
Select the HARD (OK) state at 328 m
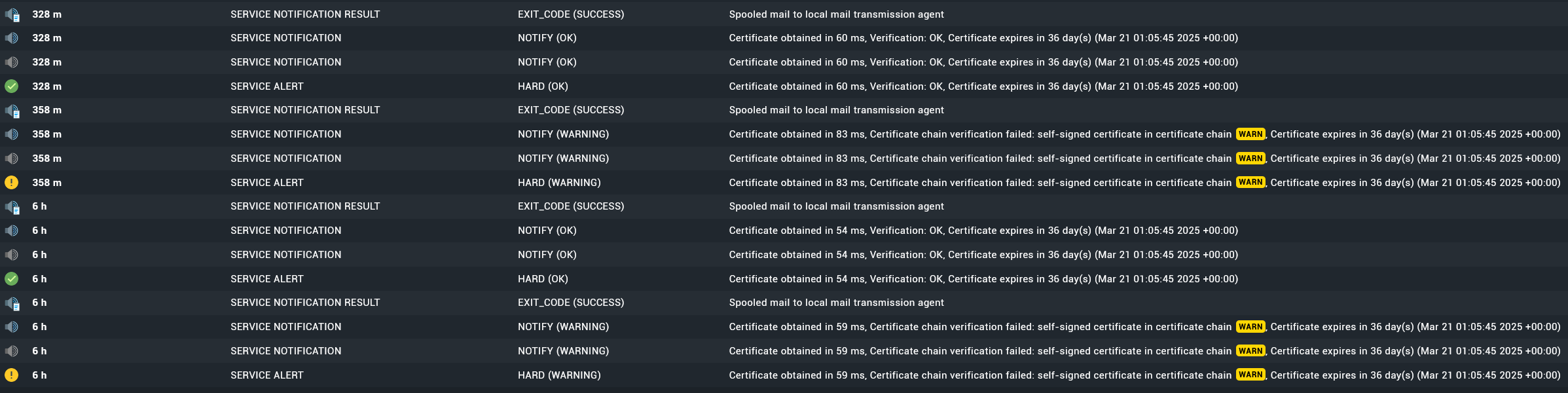point(543,86)
